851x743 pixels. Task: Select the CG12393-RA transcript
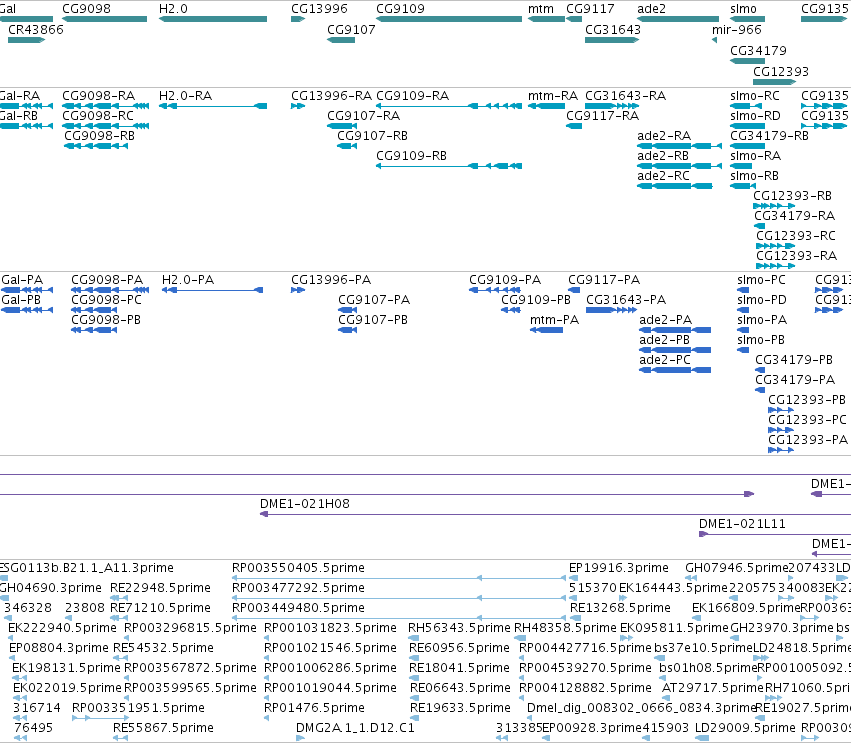(x=776, y=266)
